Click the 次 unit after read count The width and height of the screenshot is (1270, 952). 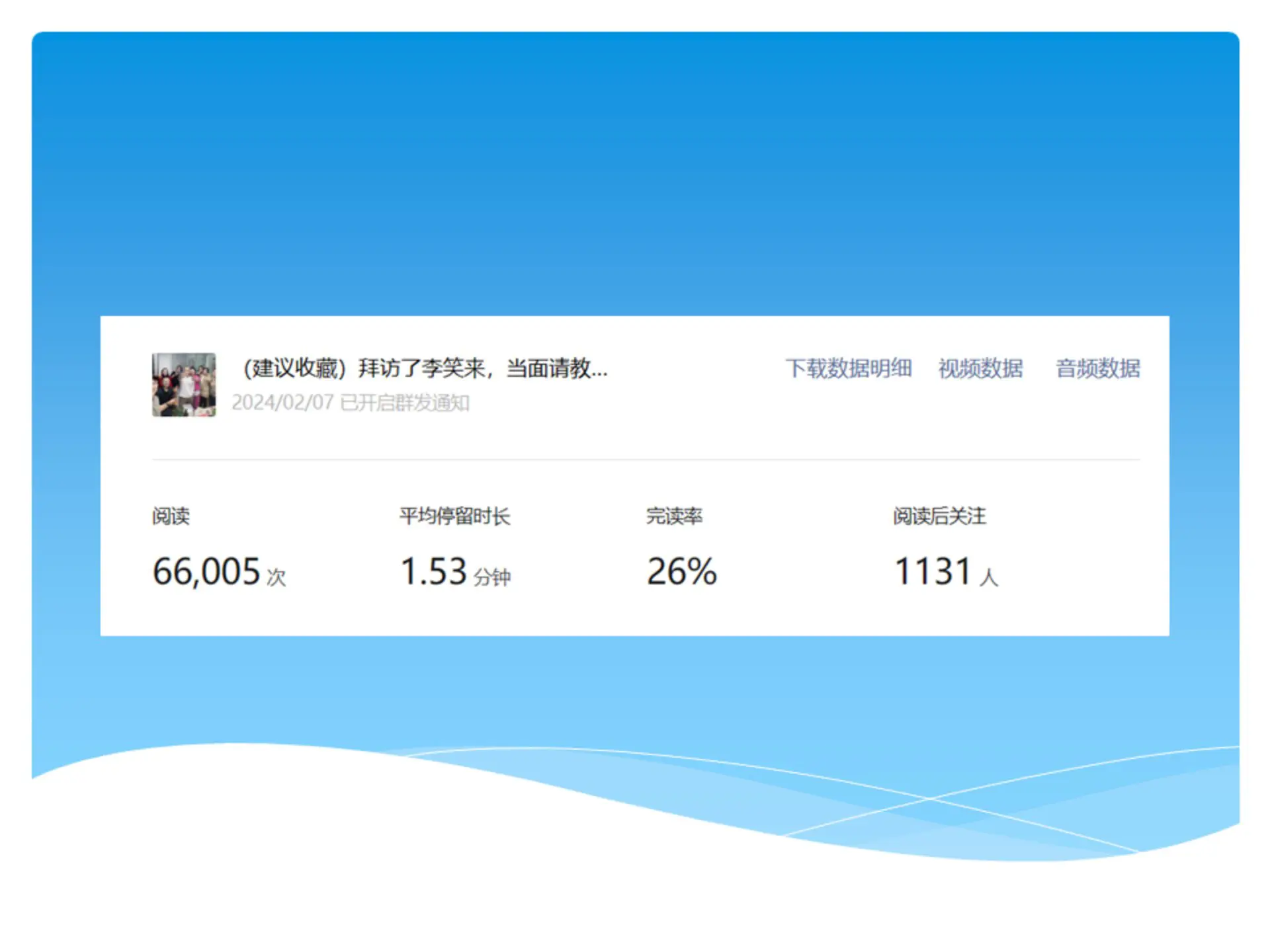(276, 577)
